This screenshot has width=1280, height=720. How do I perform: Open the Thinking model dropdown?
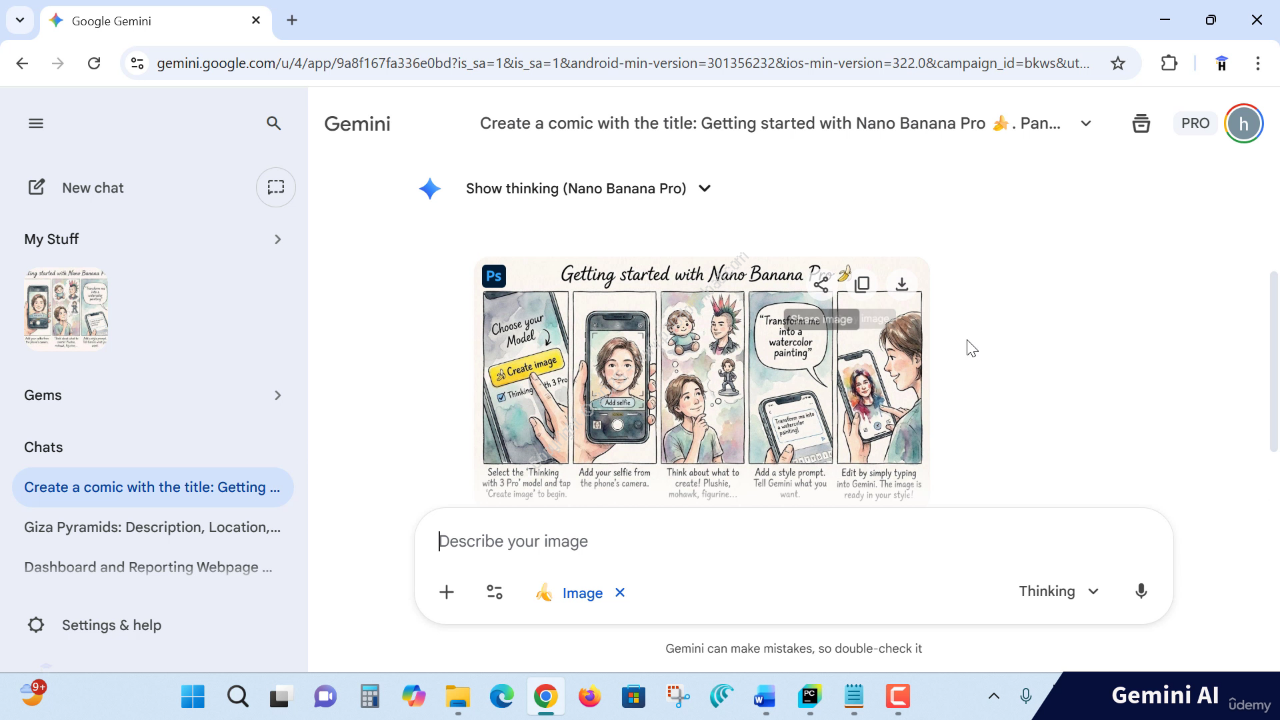[1058, 591]
